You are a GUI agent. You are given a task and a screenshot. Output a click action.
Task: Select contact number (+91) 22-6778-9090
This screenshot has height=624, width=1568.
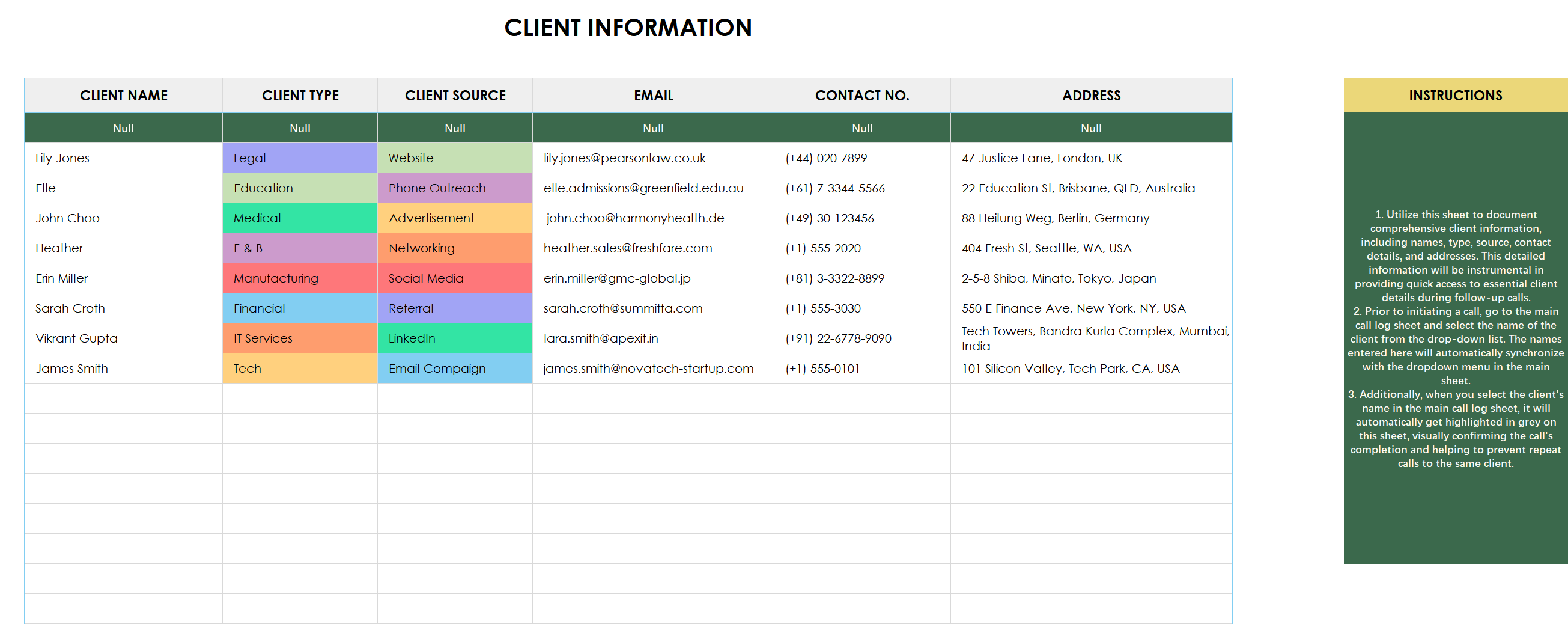click(862, 339)
